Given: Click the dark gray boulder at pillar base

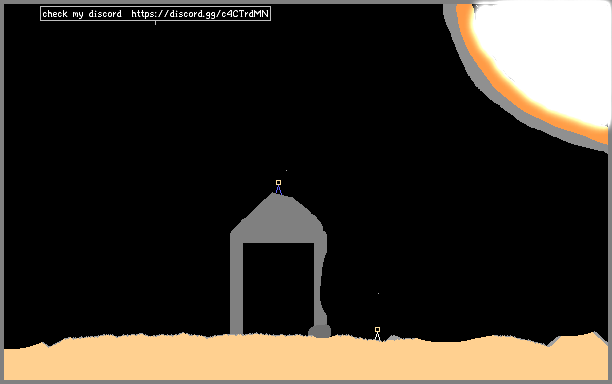Looking at the screenshot, I should pyautogui.click(x=320, y=331).
